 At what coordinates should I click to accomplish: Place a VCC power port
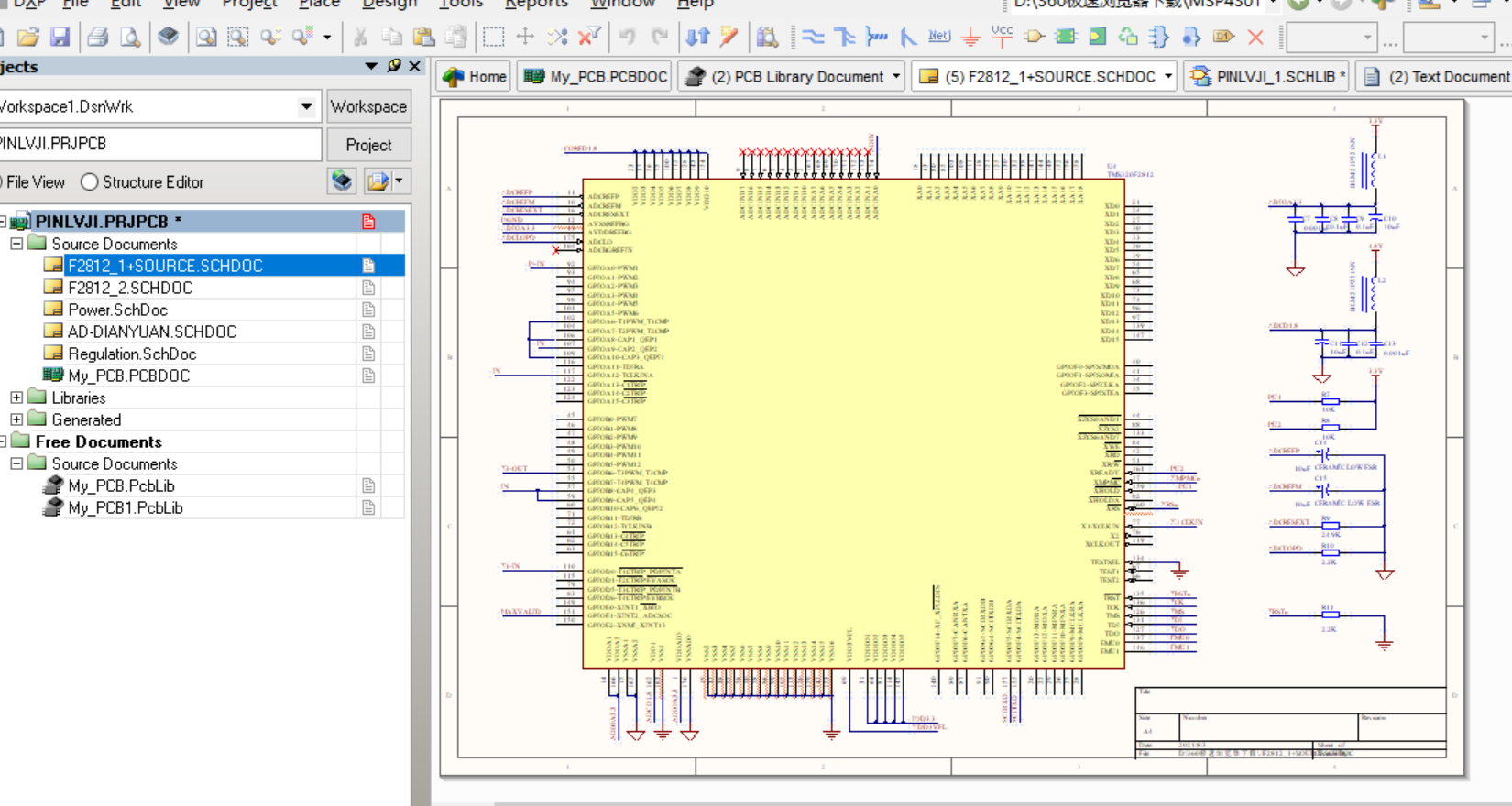pos(1003,38)
